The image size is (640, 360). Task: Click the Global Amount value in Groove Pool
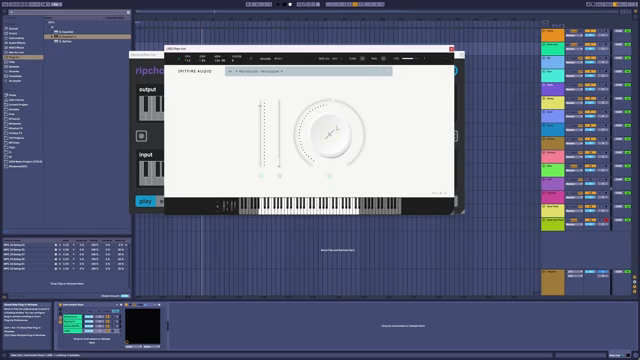[125, 296]
